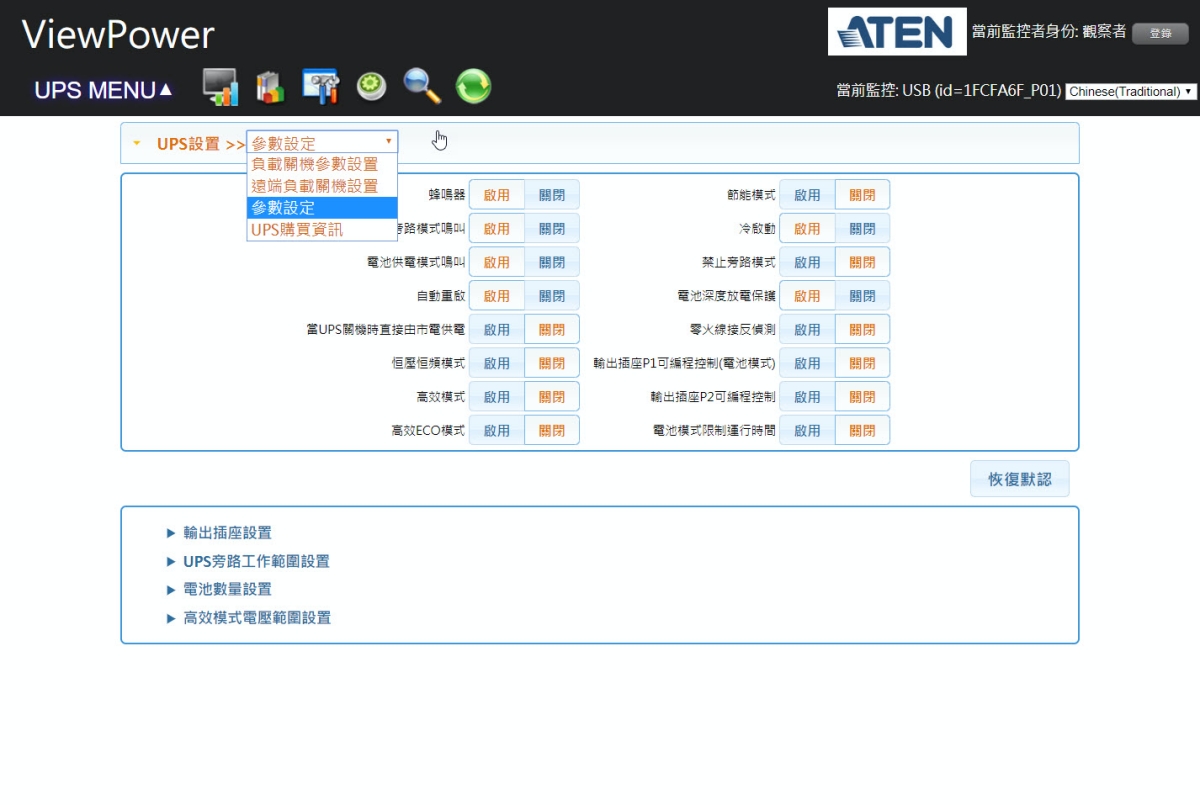Click the ATEN logo
This screenshot has width=1200, height=805.
(897, 32)
